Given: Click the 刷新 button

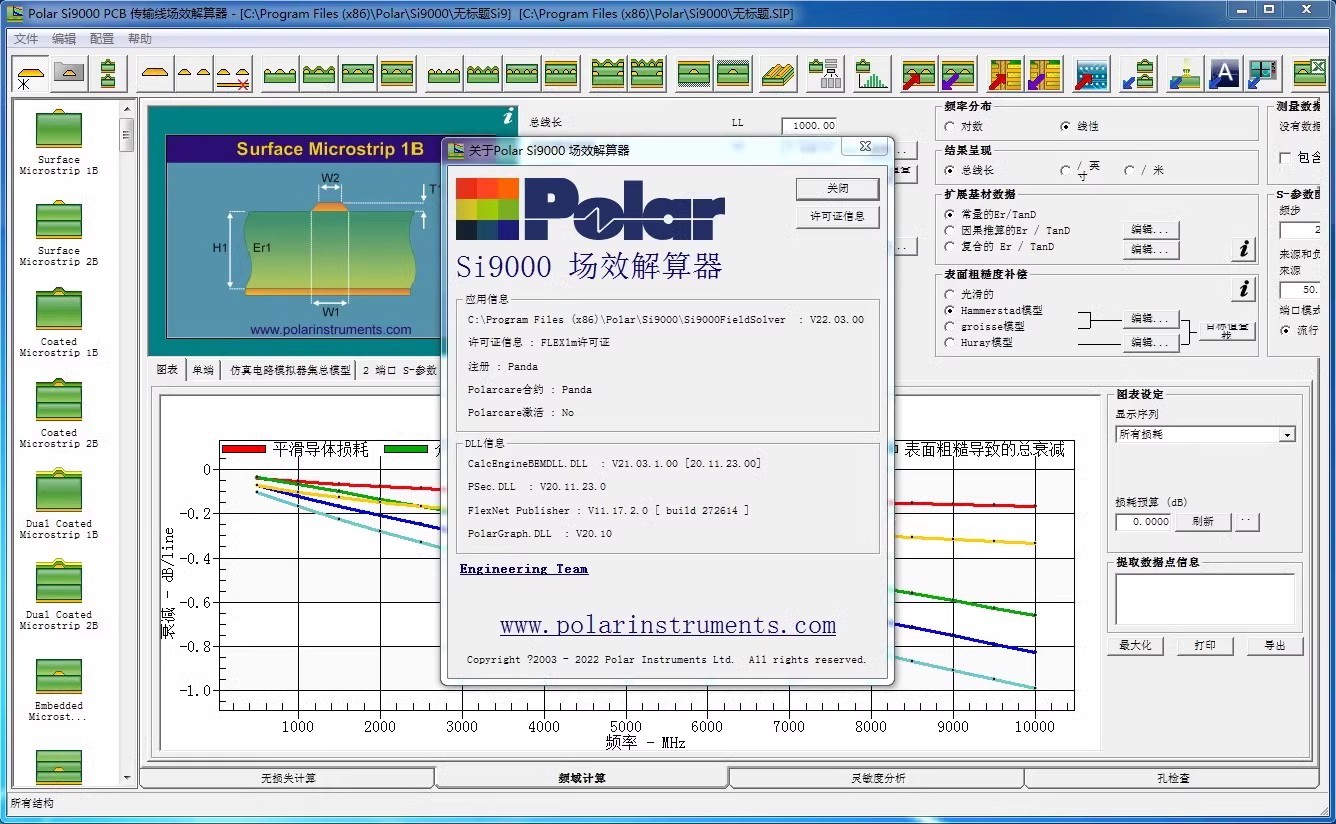Looking at the screenshot, I should (1203, 522).
